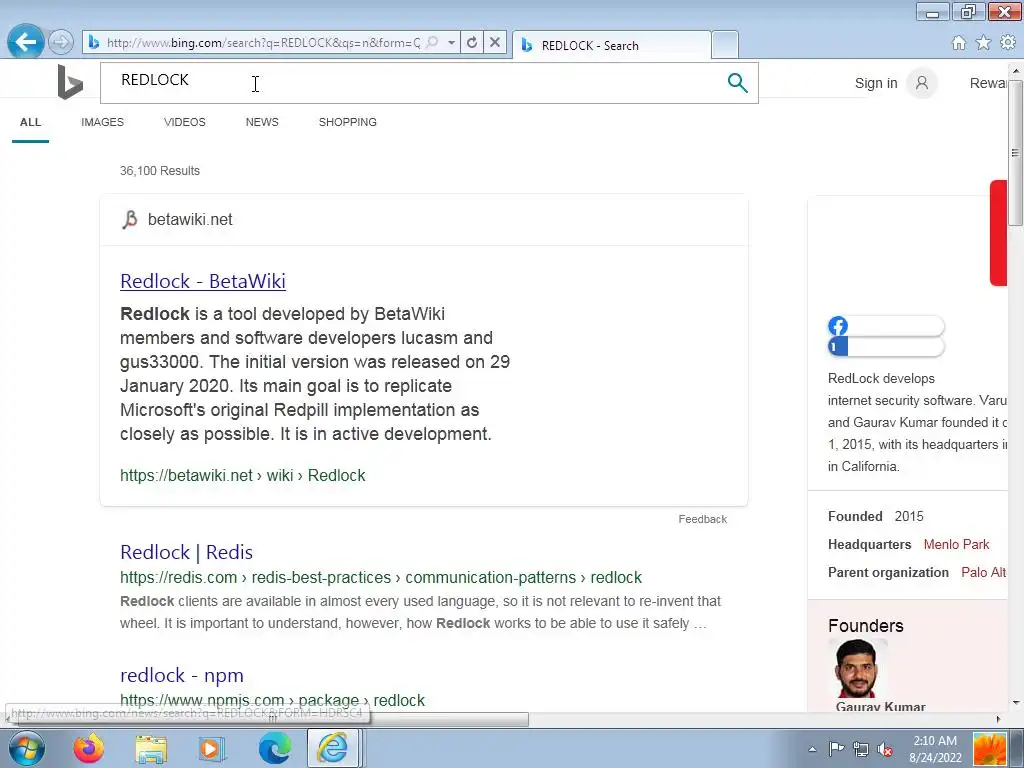Open the Redlock | Redis result

186,552
